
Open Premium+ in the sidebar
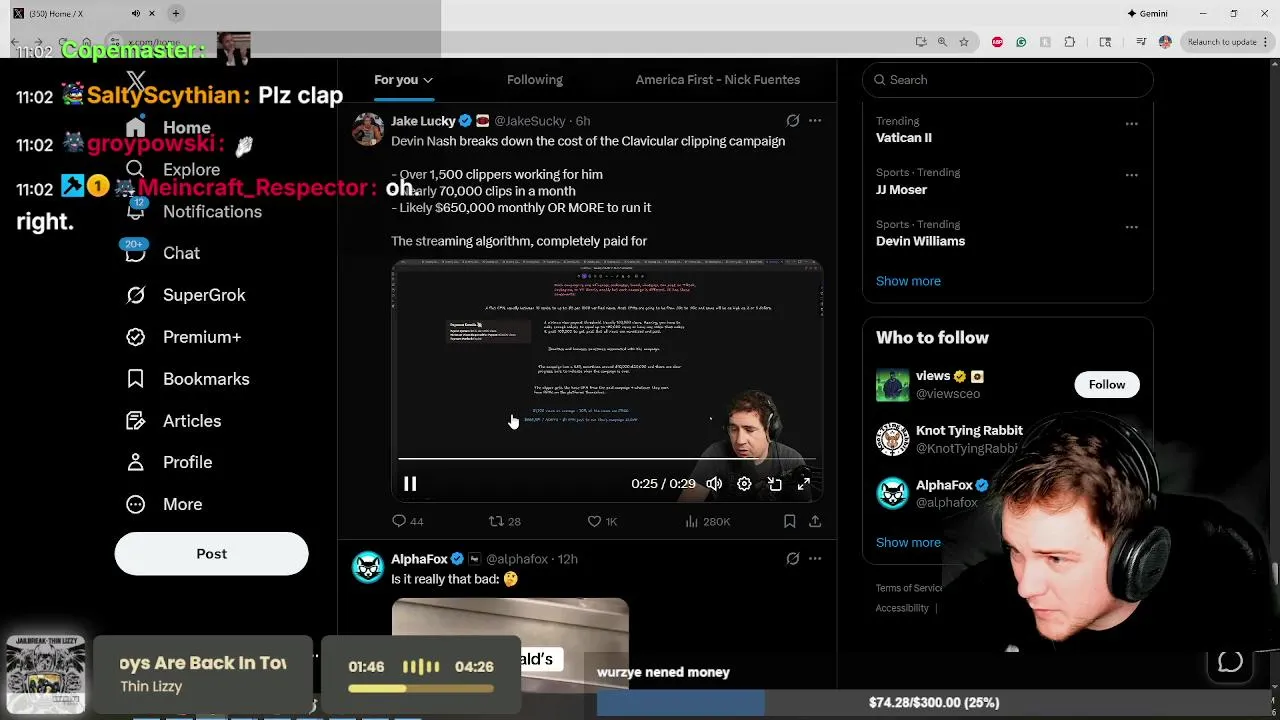coord(183,338)
